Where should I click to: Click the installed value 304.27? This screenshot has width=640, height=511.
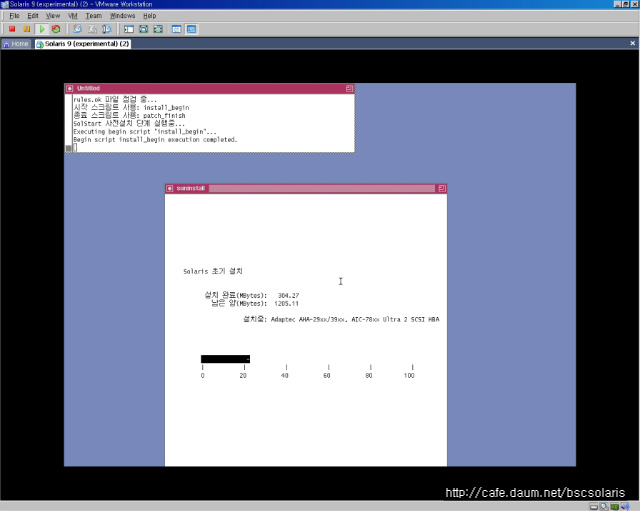(288, 295)
